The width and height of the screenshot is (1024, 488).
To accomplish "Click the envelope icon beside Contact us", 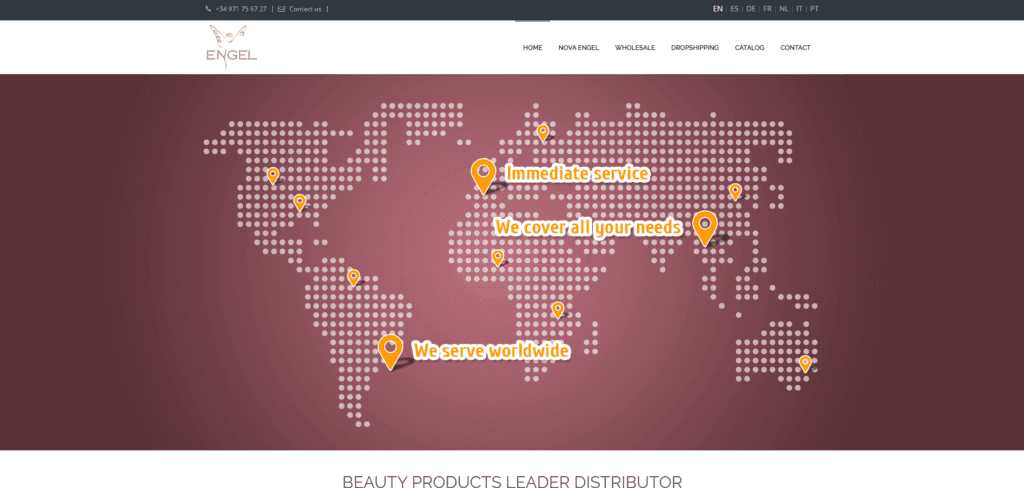I will 281,9.
